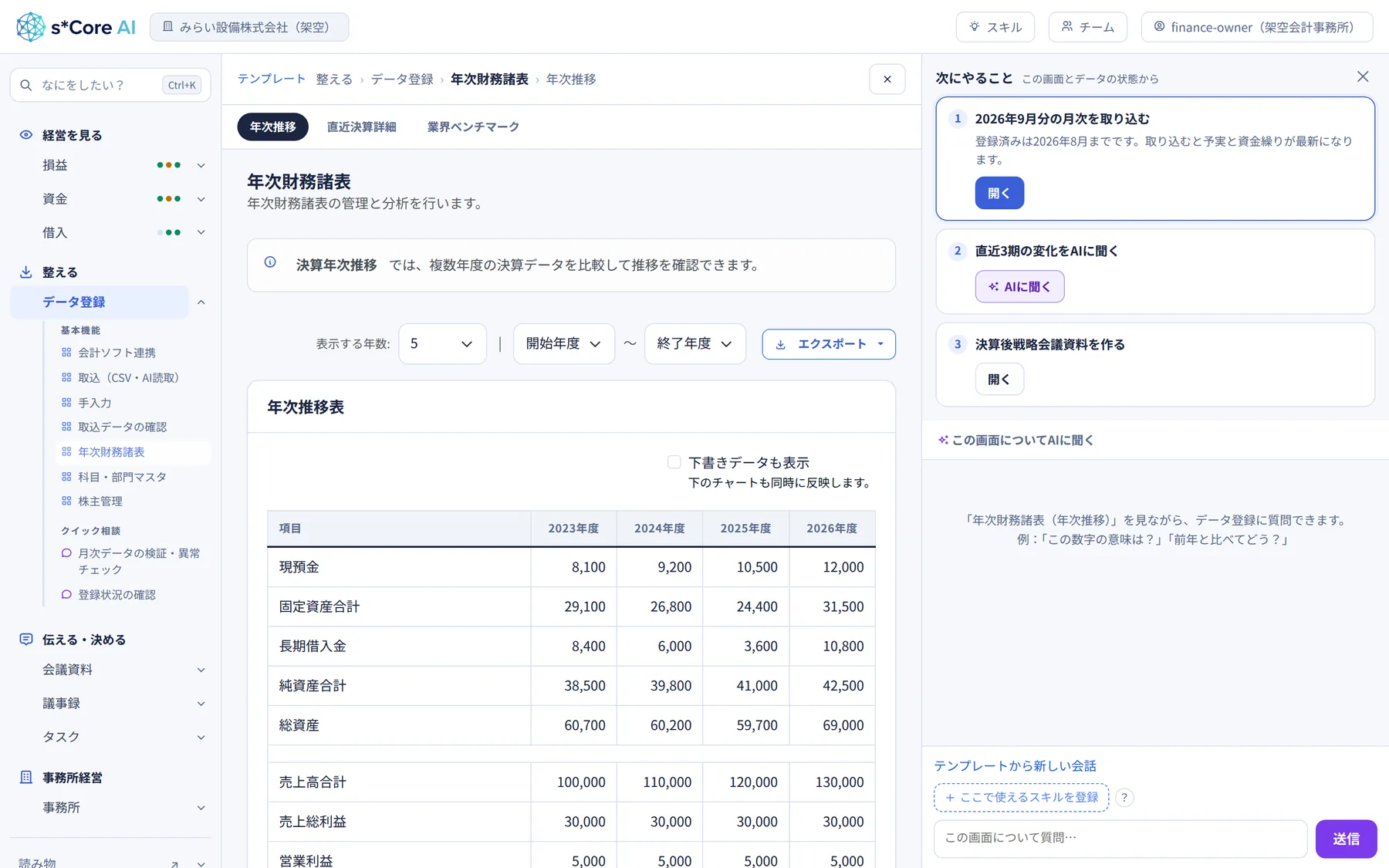This screenshot has width=1389, height=868.
Task: Select the 年次推移 tab
Action: tap(273, 127)
